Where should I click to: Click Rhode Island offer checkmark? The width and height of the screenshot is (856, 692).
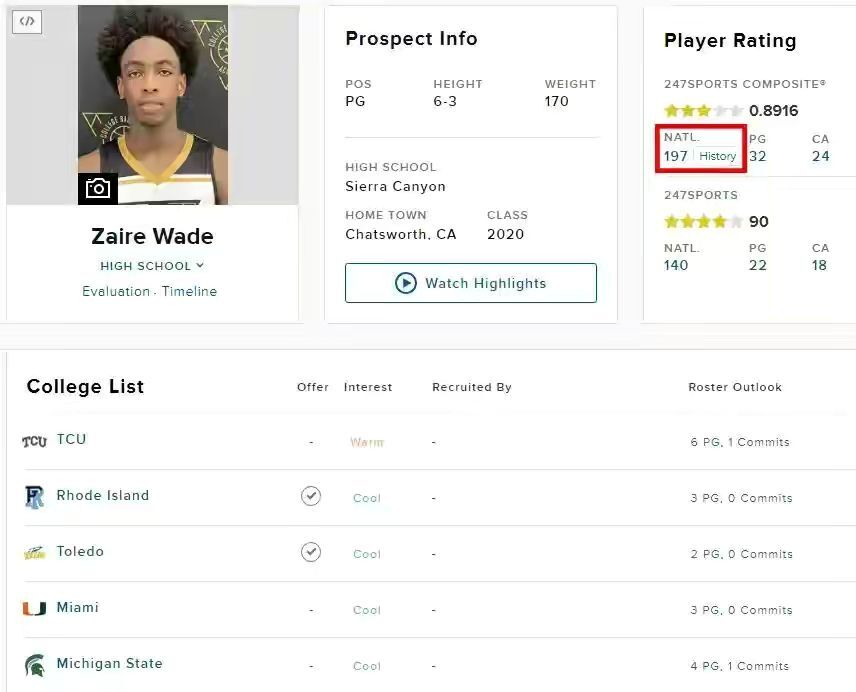[311, 496]
